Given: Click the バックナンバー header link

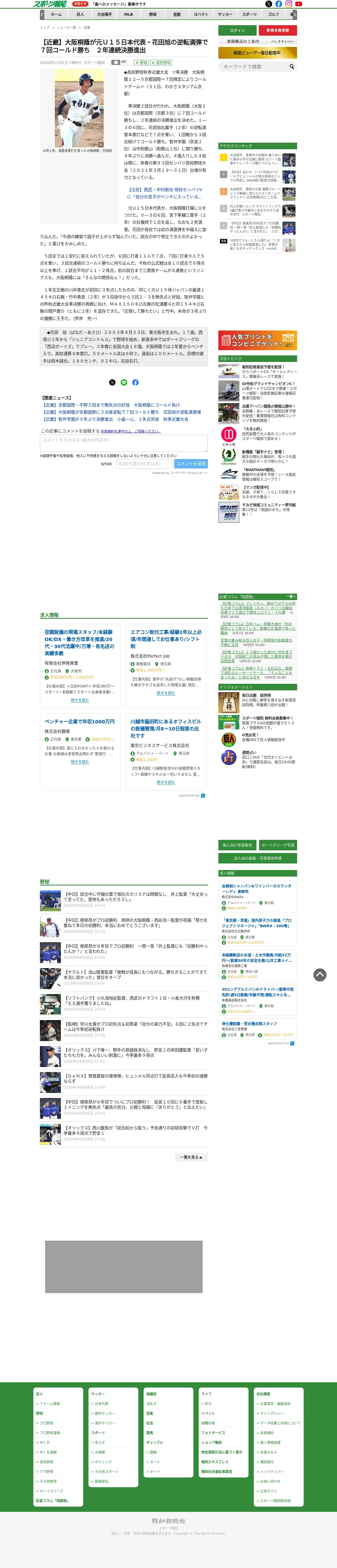Looking at the screenshot, I should [x=282, y=41].
